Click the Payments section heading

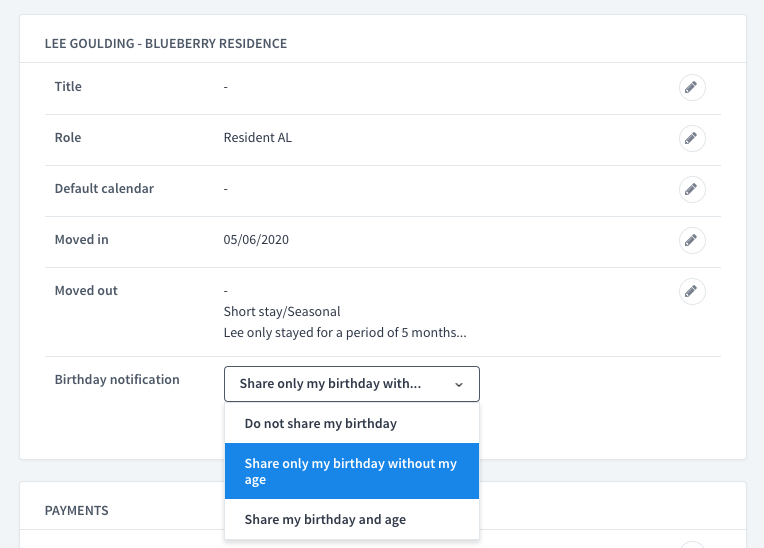tap(76, 510)
